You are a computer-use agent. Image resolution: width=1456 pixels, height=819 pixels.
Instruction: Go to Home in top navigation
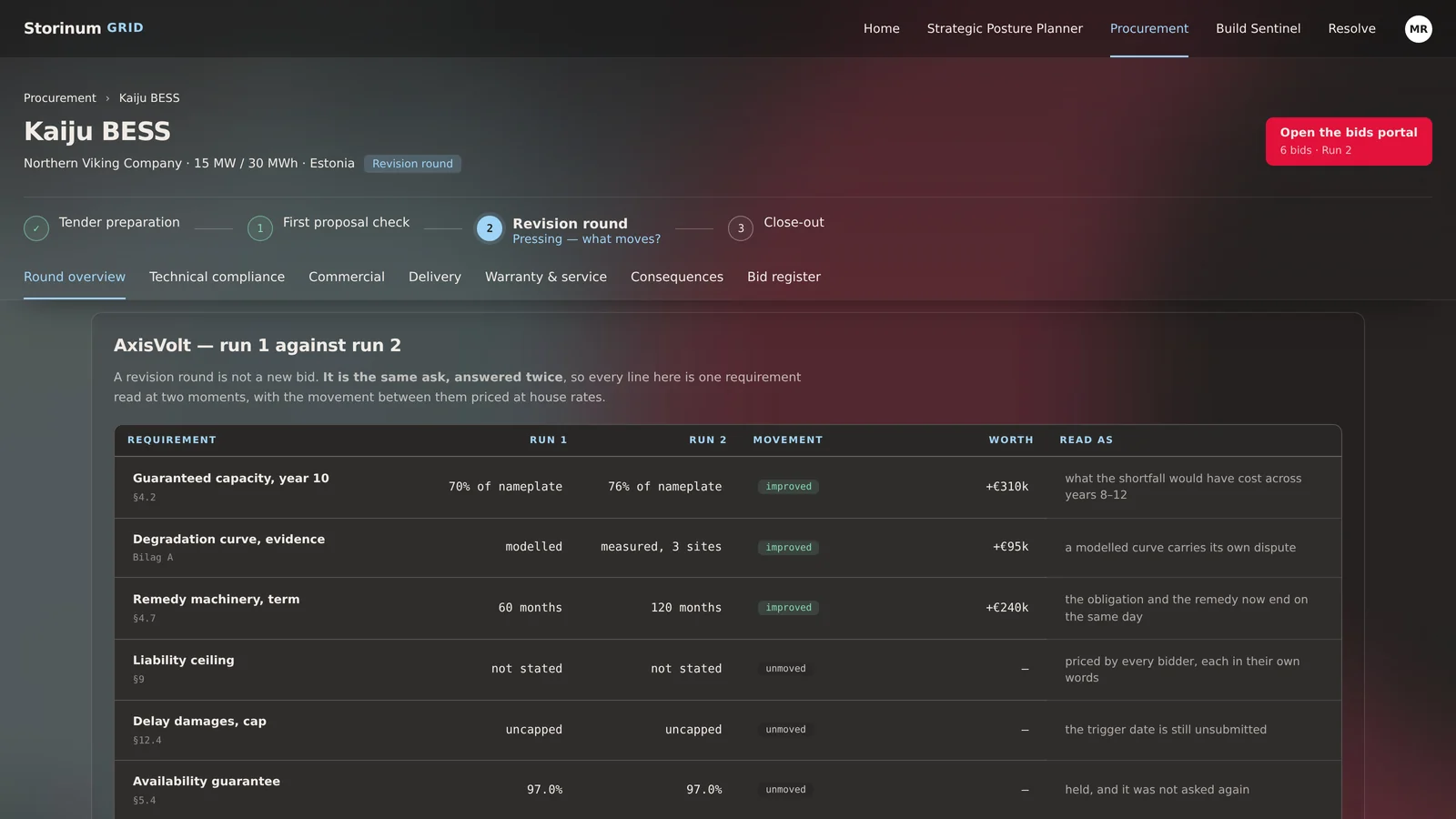pyautogui.click(x=881, y=28)
